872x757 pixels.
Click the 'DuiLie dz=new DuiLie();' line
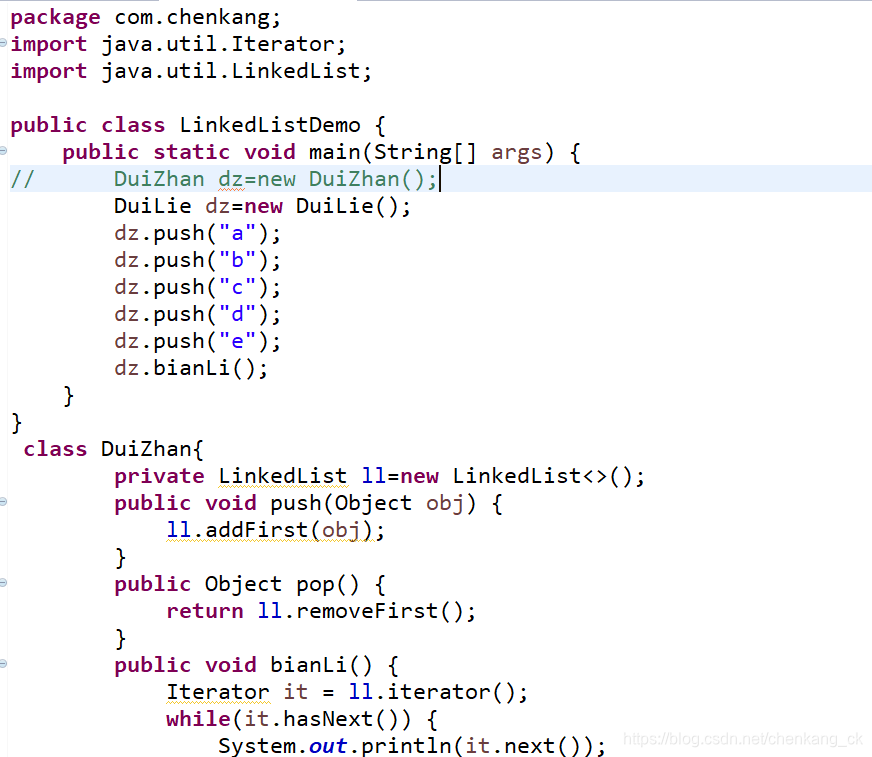(262, 206)
